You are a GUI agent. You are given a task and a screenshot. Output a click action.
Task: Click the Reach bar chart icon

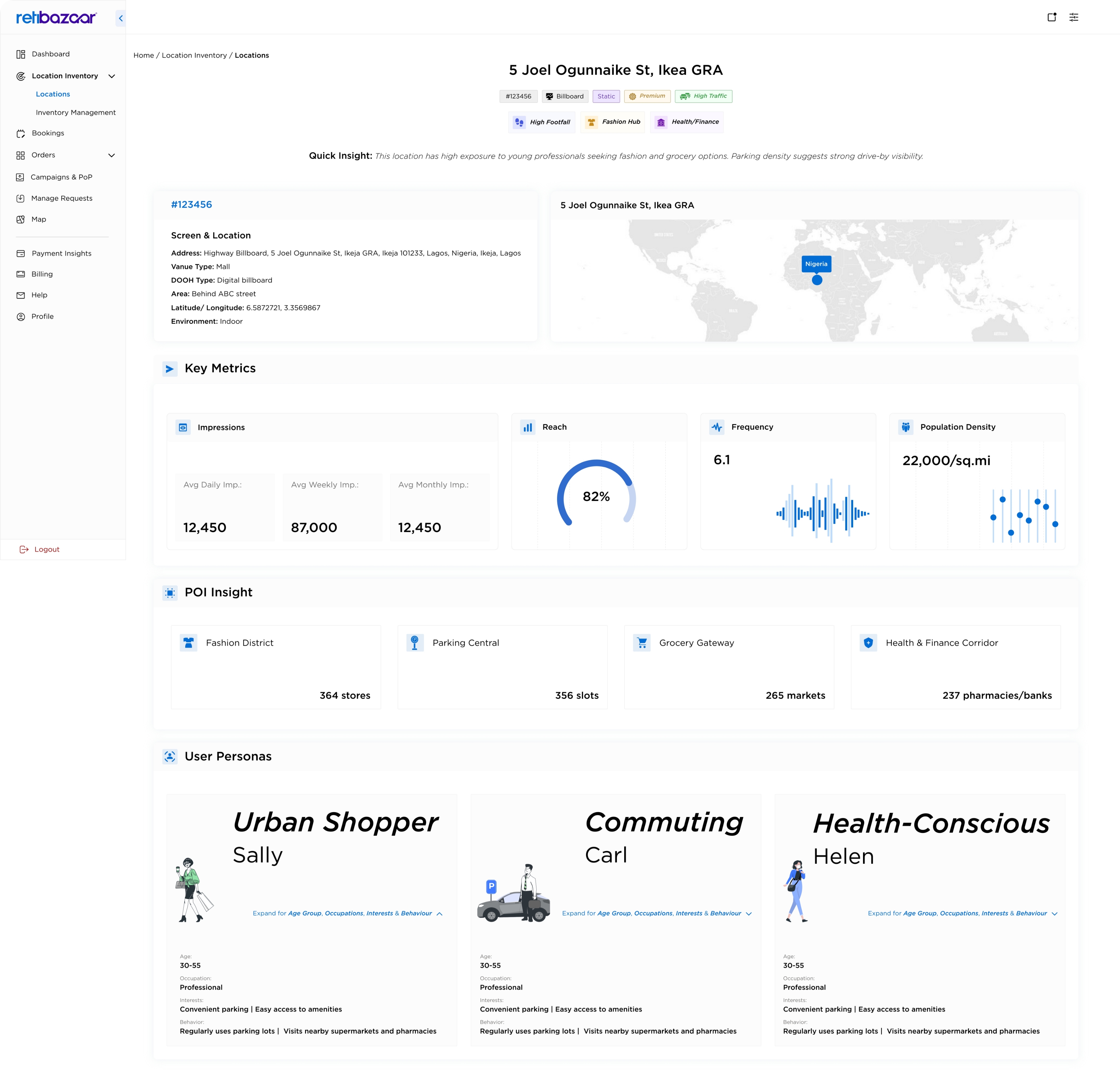pyautogui.click(x=528, y=427)
